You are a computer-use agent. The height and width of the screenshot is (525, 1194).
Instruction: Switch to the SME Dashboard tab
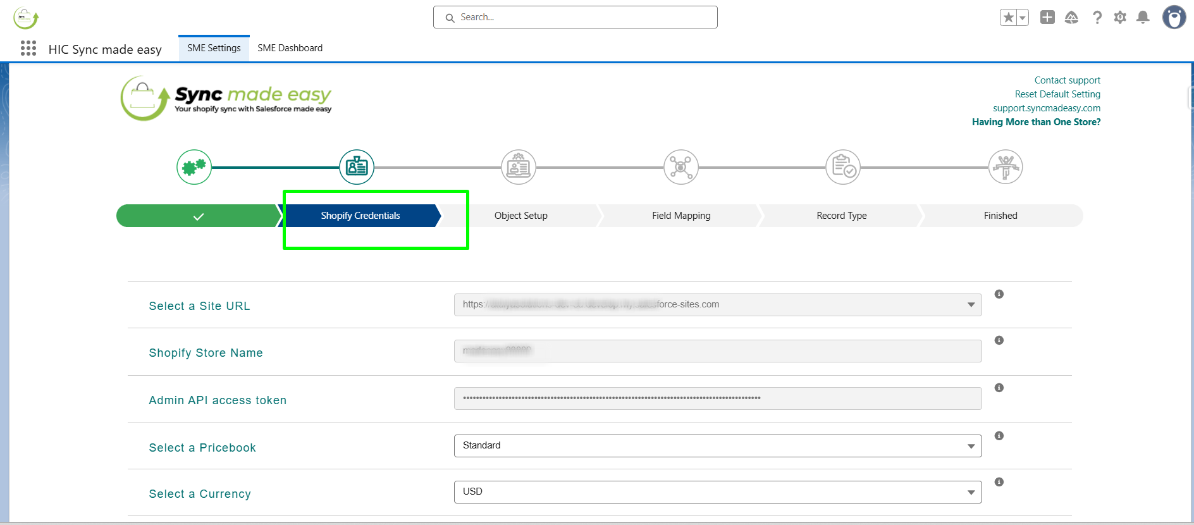(290, 48)
